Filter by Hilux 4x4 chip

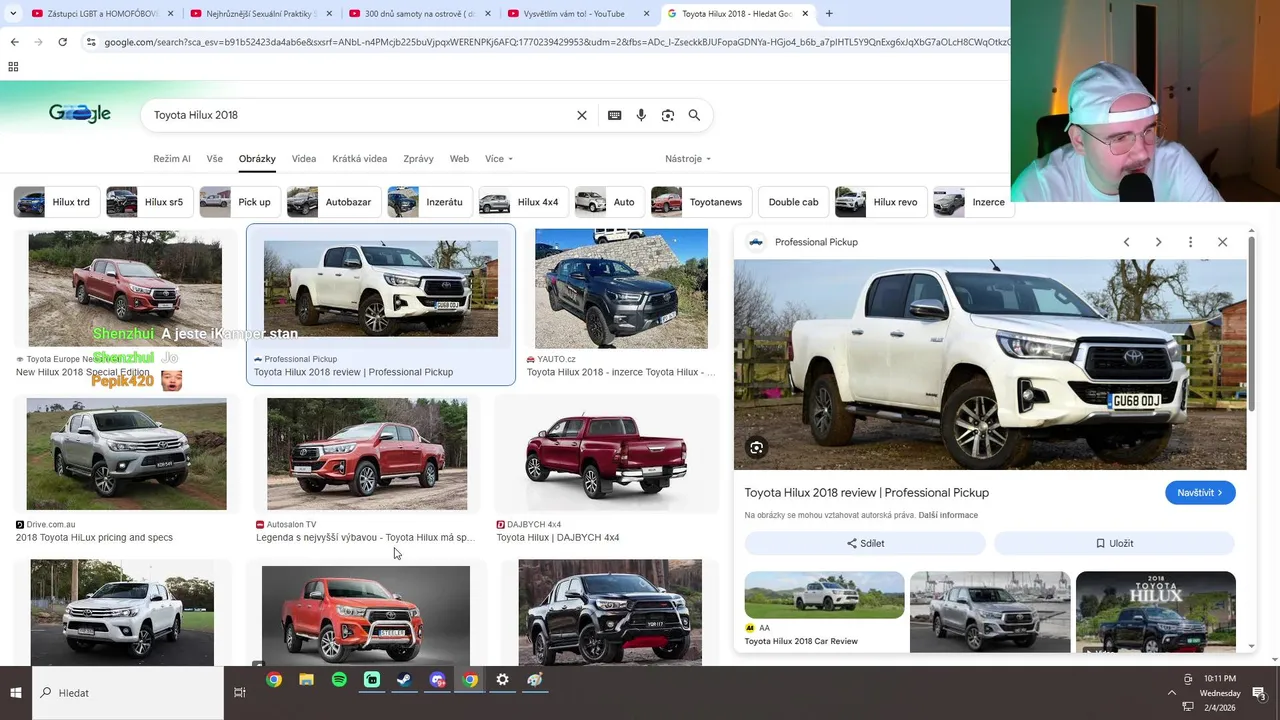(523, 202)
